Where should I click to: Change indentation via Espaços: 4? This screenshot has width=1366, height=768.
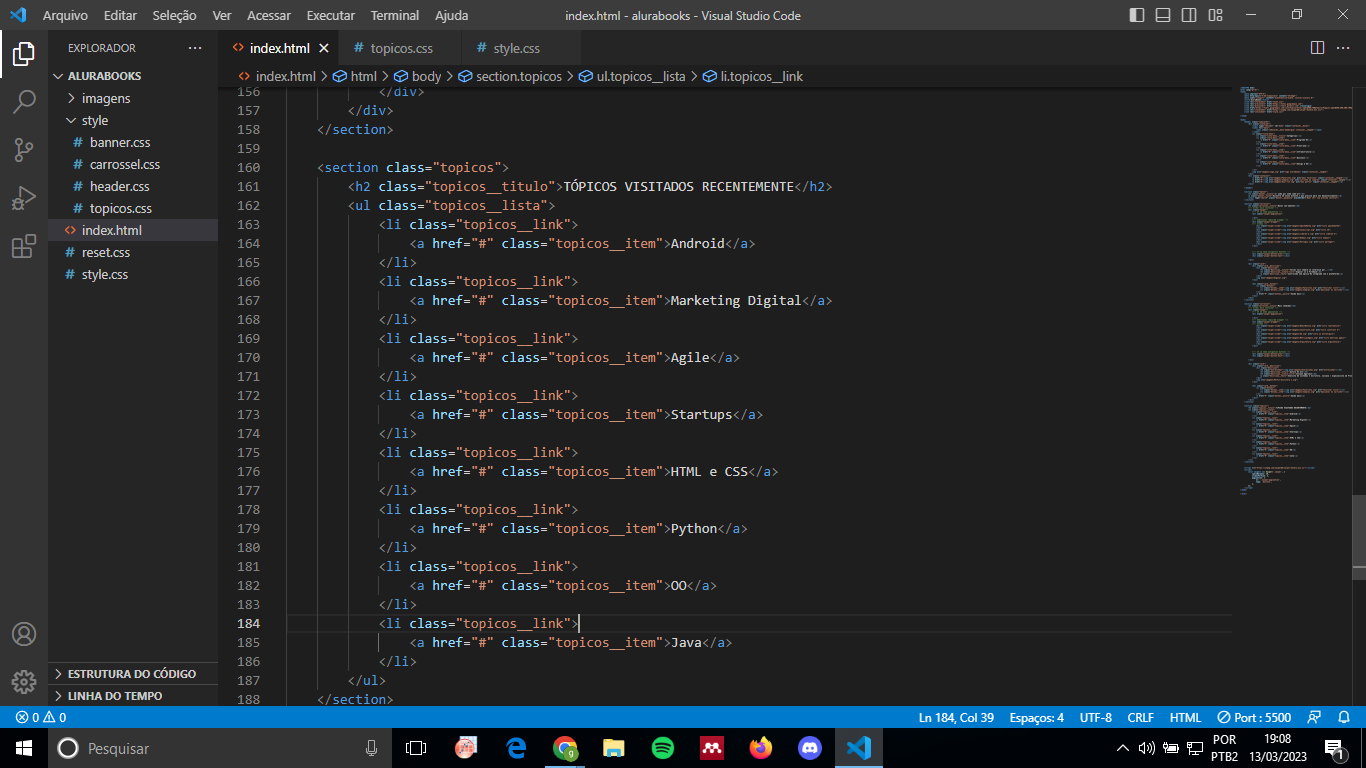pos(1036,717)
